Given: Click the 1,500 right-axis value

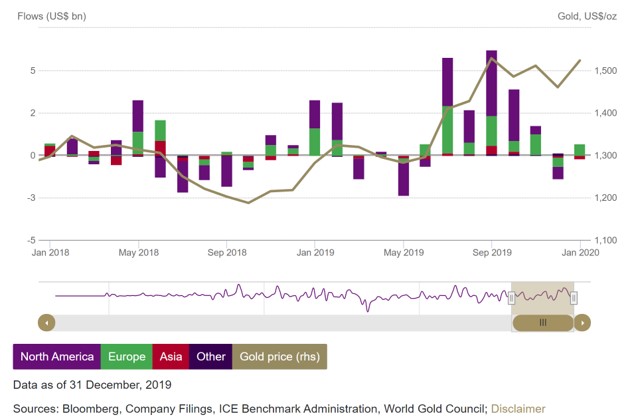Looking at the screenshot, I should tap(606, 70).
